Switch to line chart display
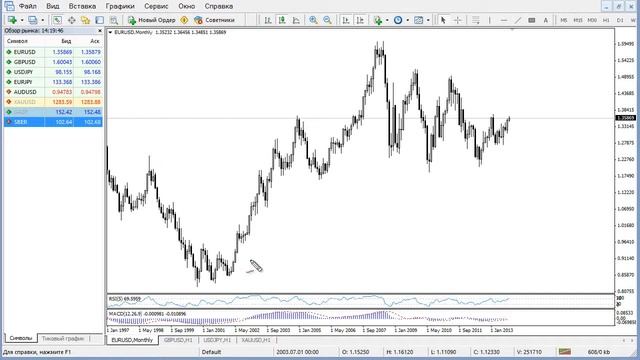Viewport: 640px width, 360px height. pos(296,20)
